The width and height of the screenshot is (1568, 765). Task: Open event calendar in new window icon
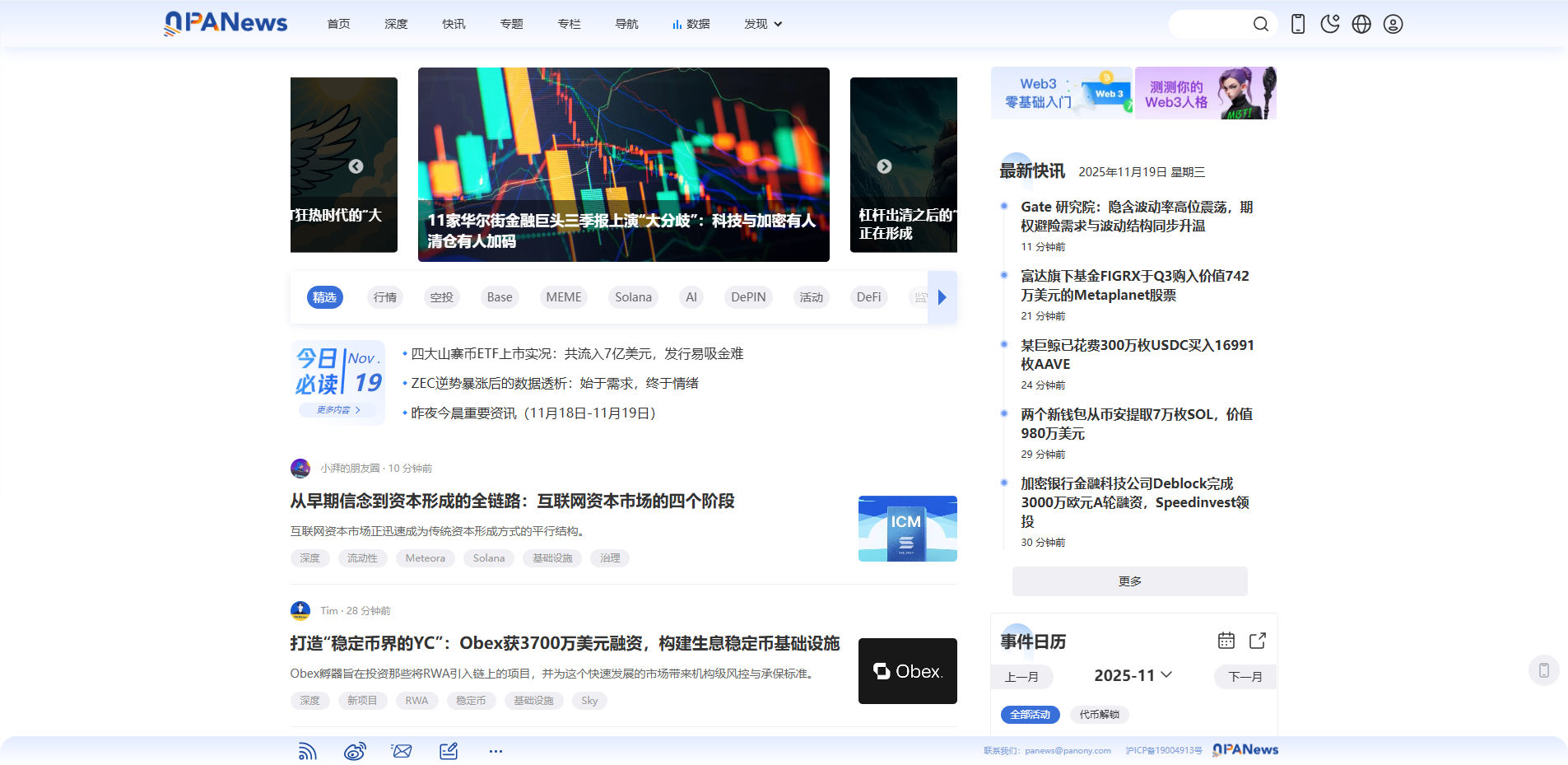pyautogui.click(x=1258, y=641)
